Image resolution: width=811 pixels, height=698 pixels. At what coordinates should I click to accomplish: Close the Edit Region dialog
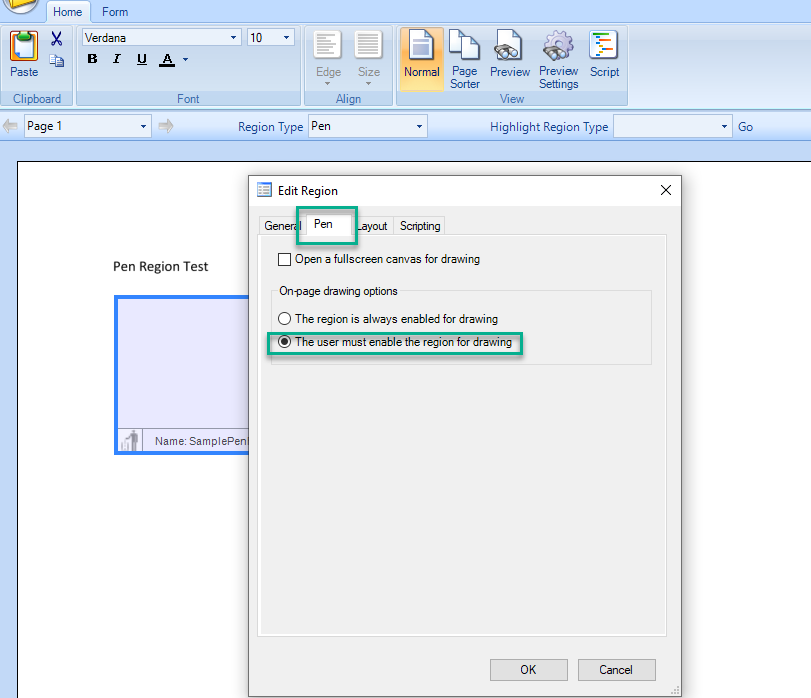point(666,190)
